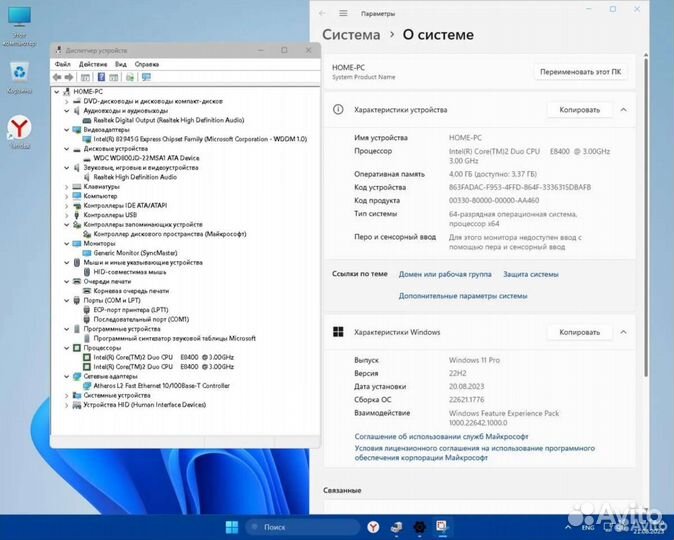The image size is (674, 540).
Task: Select Контроллер дискового пространства (Майкрософт)
Action: point(170,234)
